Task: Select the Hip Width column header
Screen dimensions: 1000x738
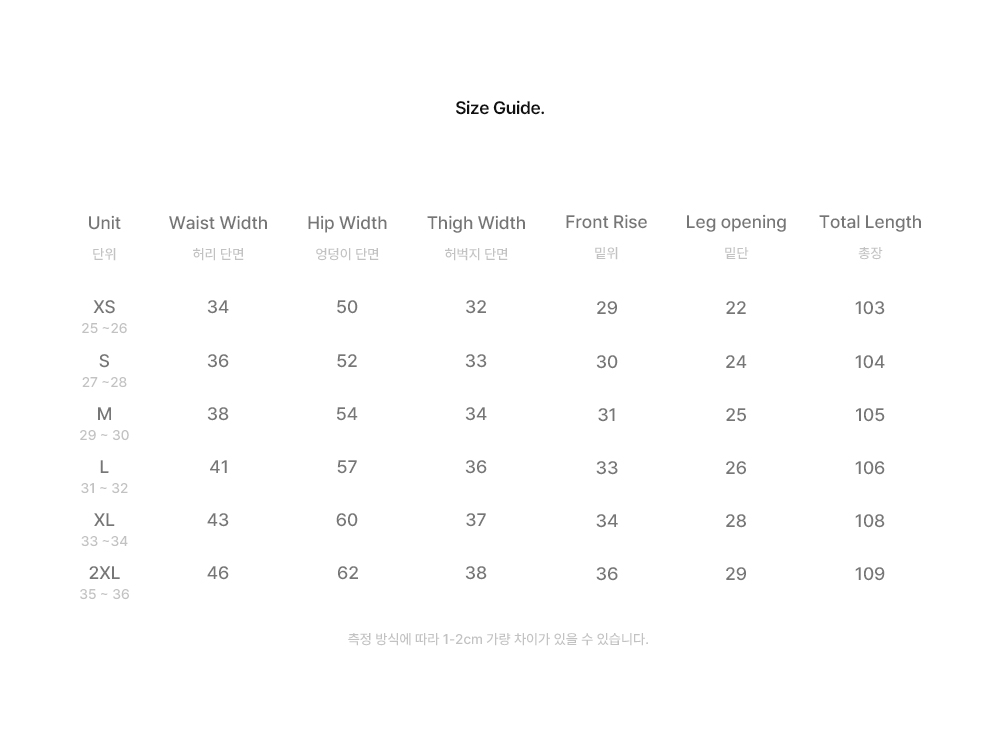Action: point(347,223)
